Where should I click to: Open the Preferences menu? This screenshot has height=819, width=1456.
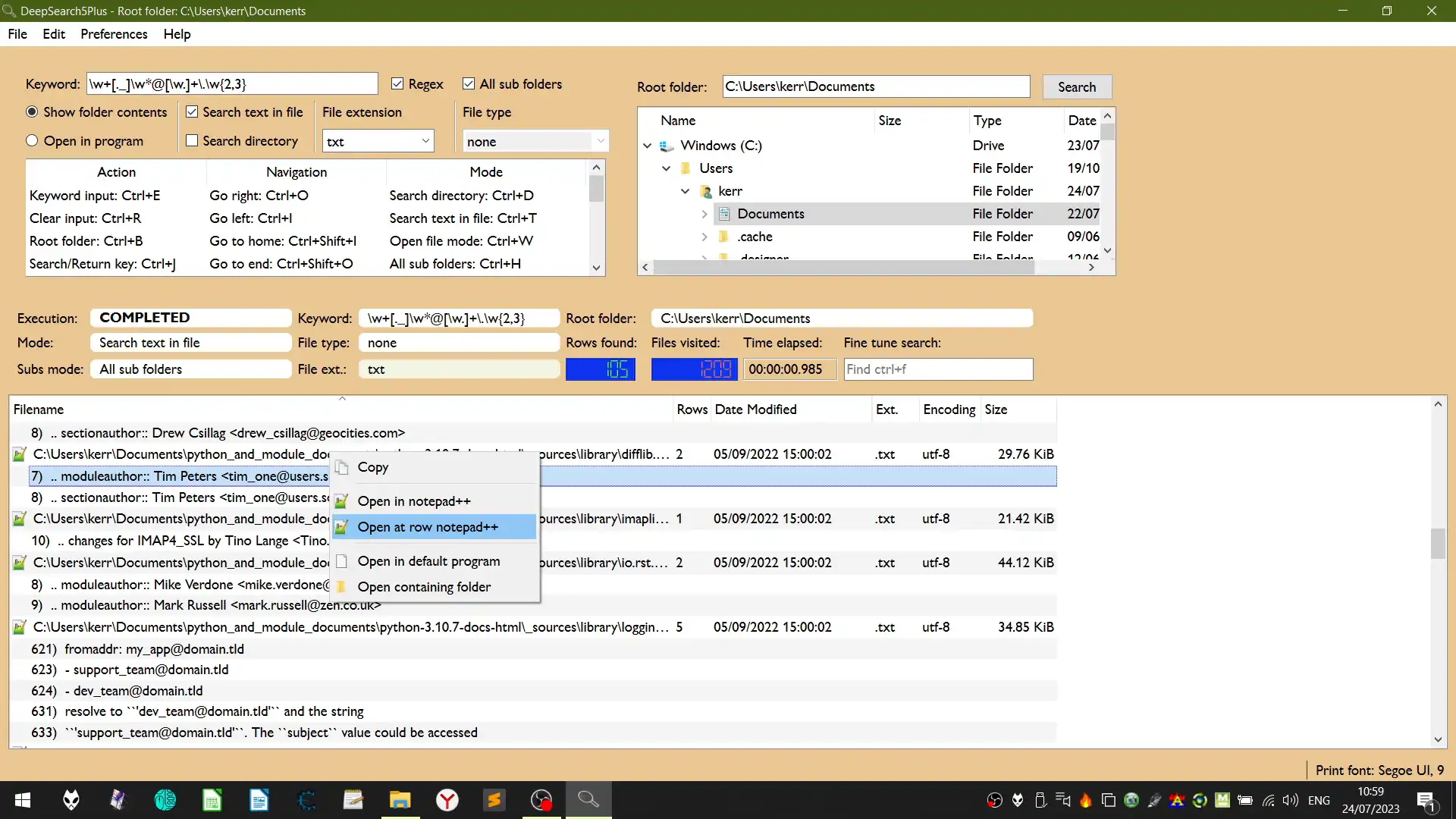coord(114,34)
